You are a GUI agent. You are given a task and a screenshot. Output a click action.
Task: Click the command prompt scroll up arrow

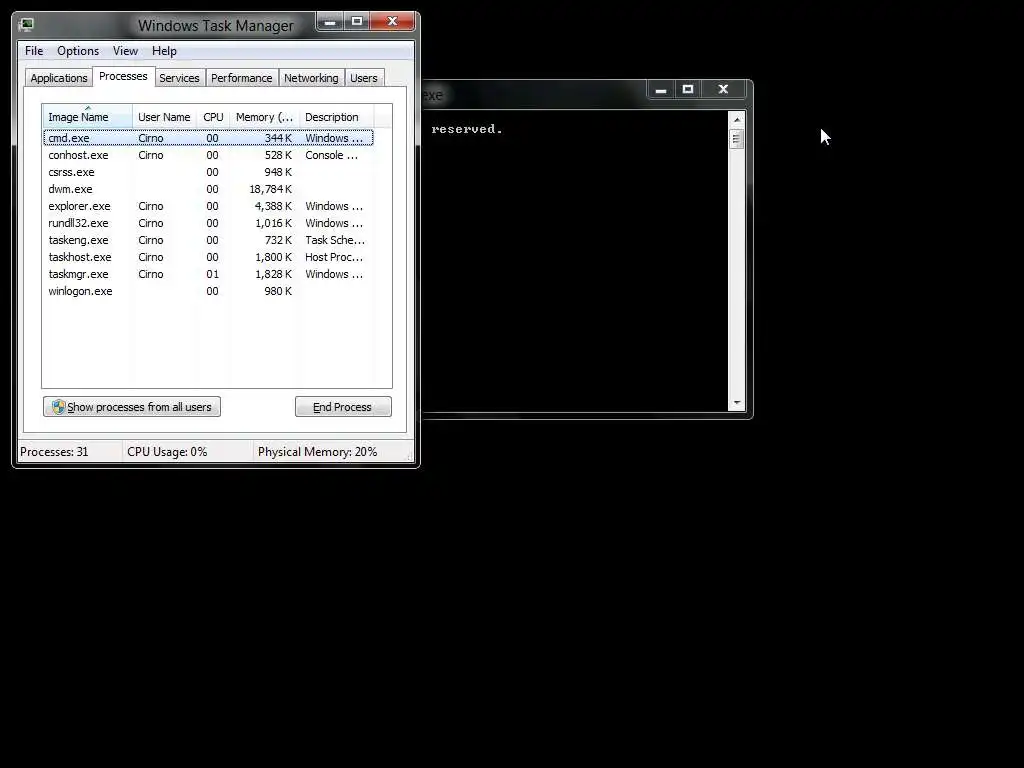tap(737, 120)
